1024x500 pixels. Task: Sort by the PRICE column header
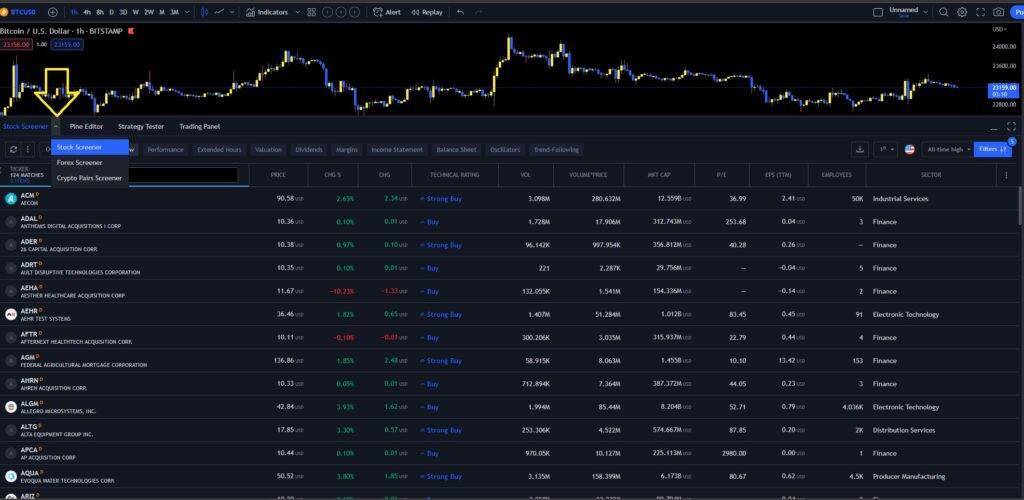click(278, 175)
